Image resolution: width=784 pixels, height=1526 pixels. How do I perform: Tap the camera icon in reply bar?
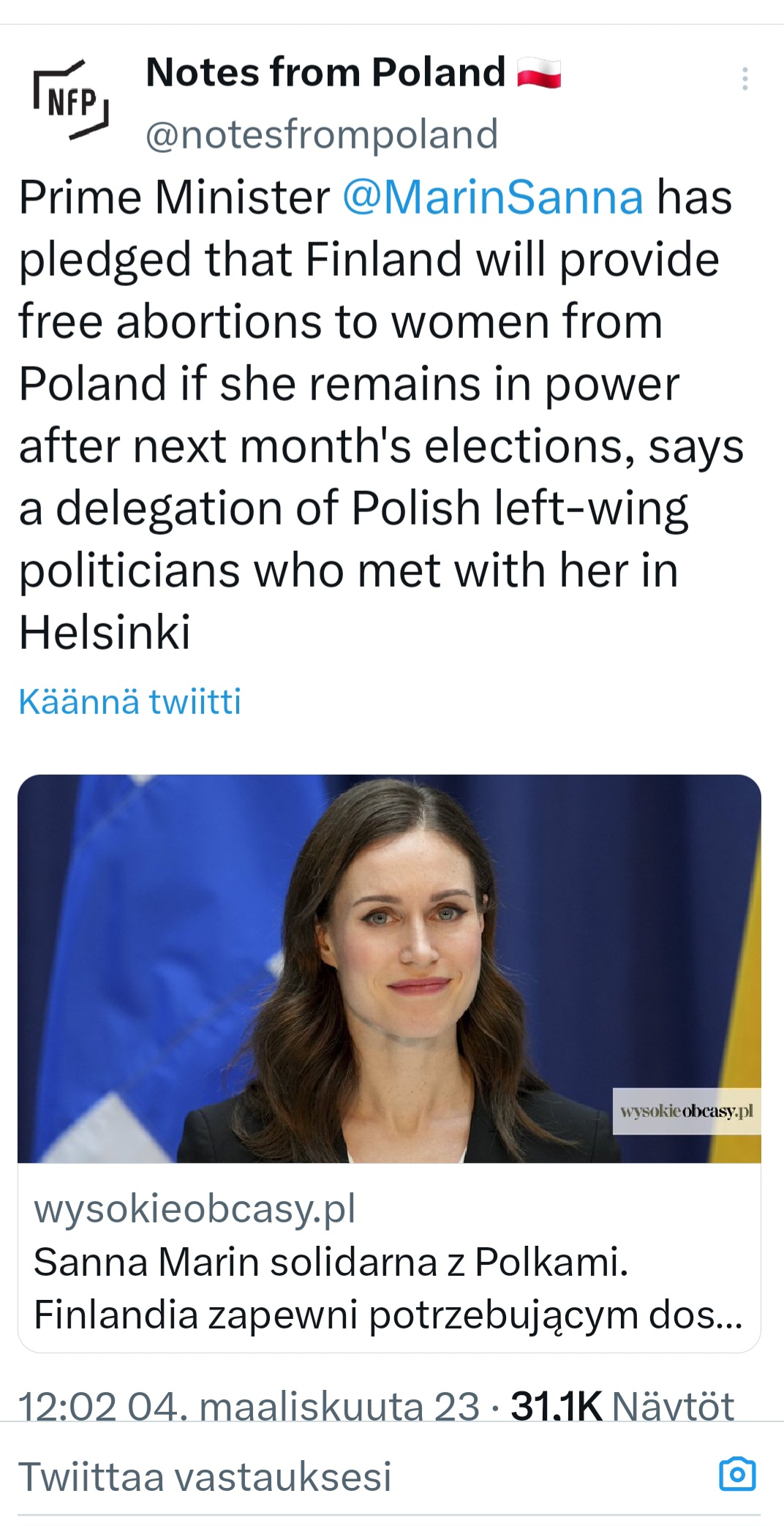tap(736, 1474)
